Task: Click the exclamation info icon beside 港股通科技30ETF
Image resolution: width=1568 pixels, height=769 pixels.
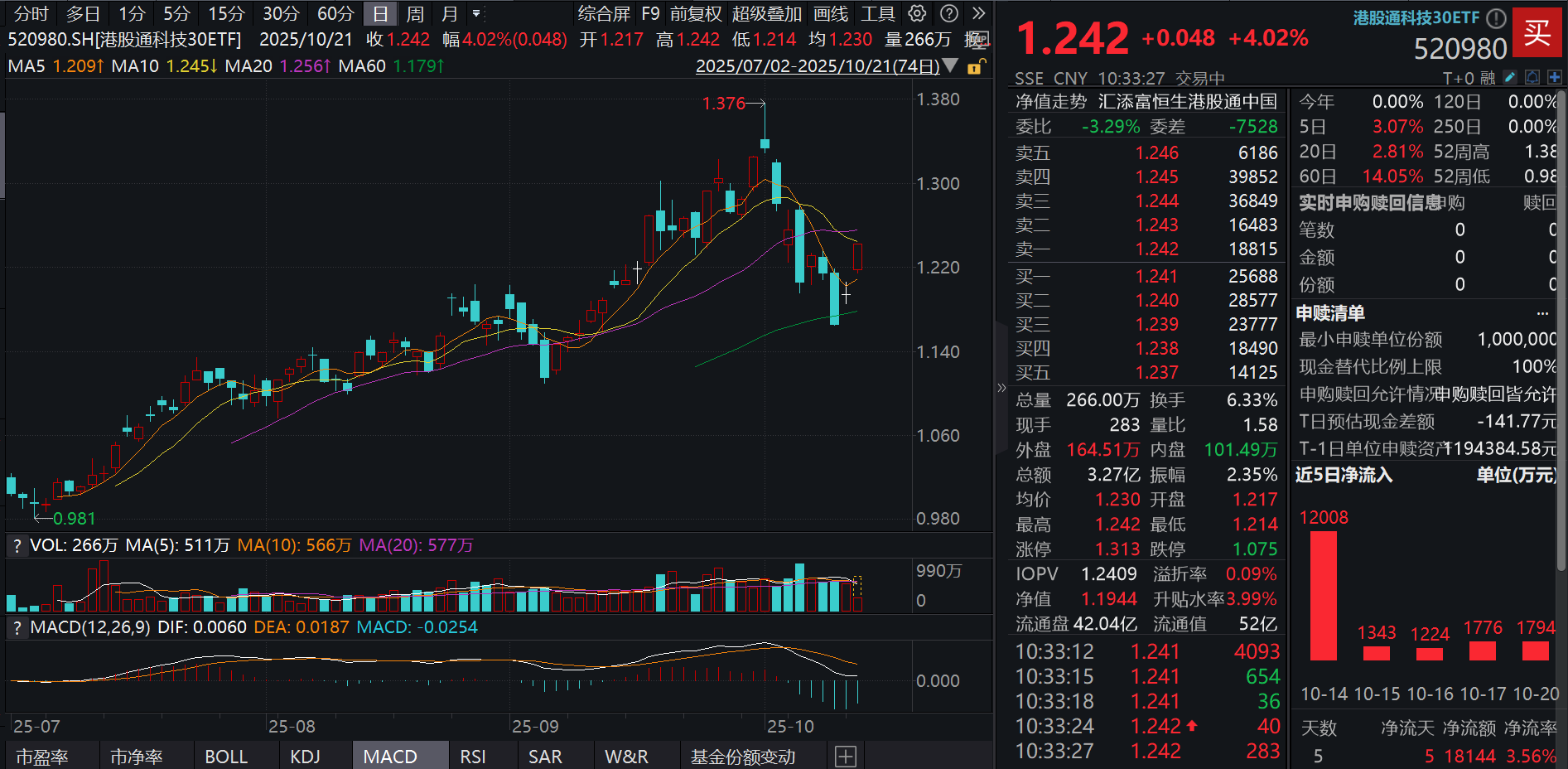Action: (1496, 17)
